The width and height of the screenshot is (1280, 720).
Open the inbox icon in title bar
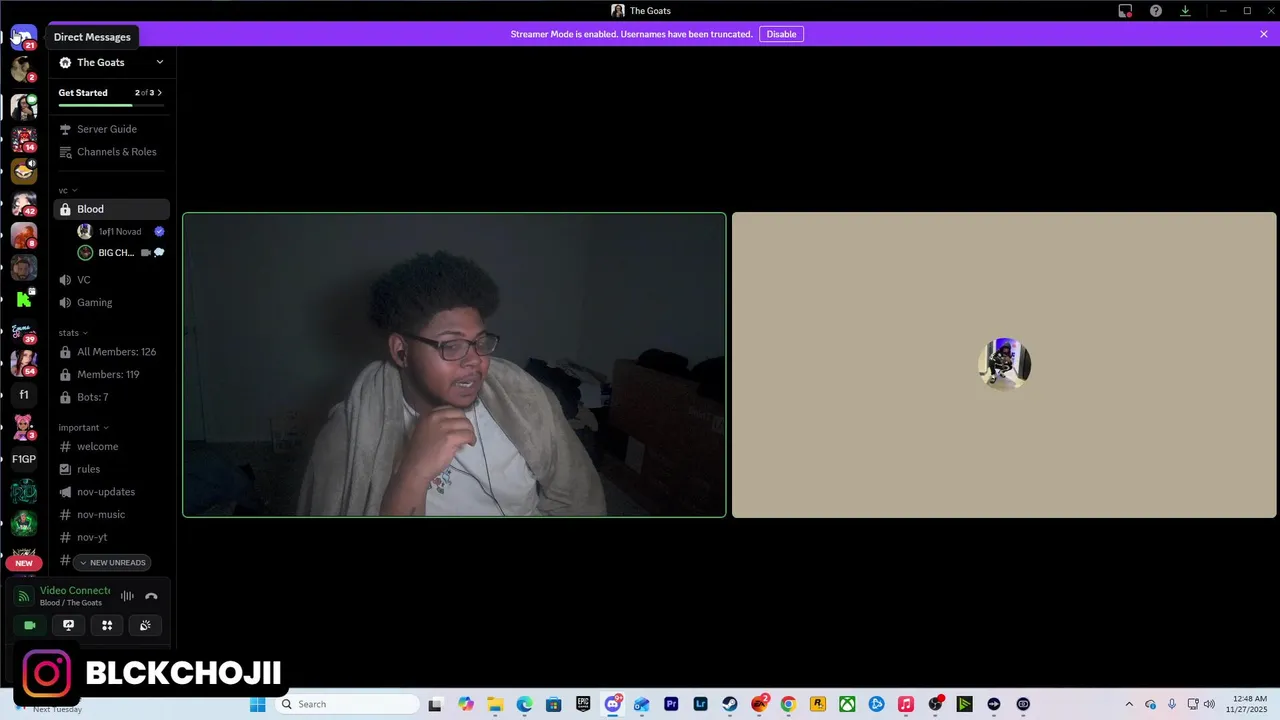[x=1125, y=11]
